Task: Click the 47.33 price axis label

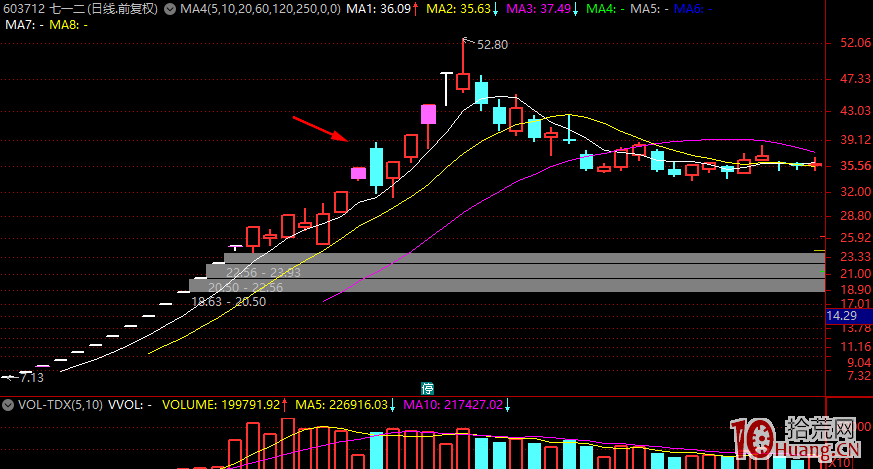Action: pyautogui.click(x=855, y=79)
